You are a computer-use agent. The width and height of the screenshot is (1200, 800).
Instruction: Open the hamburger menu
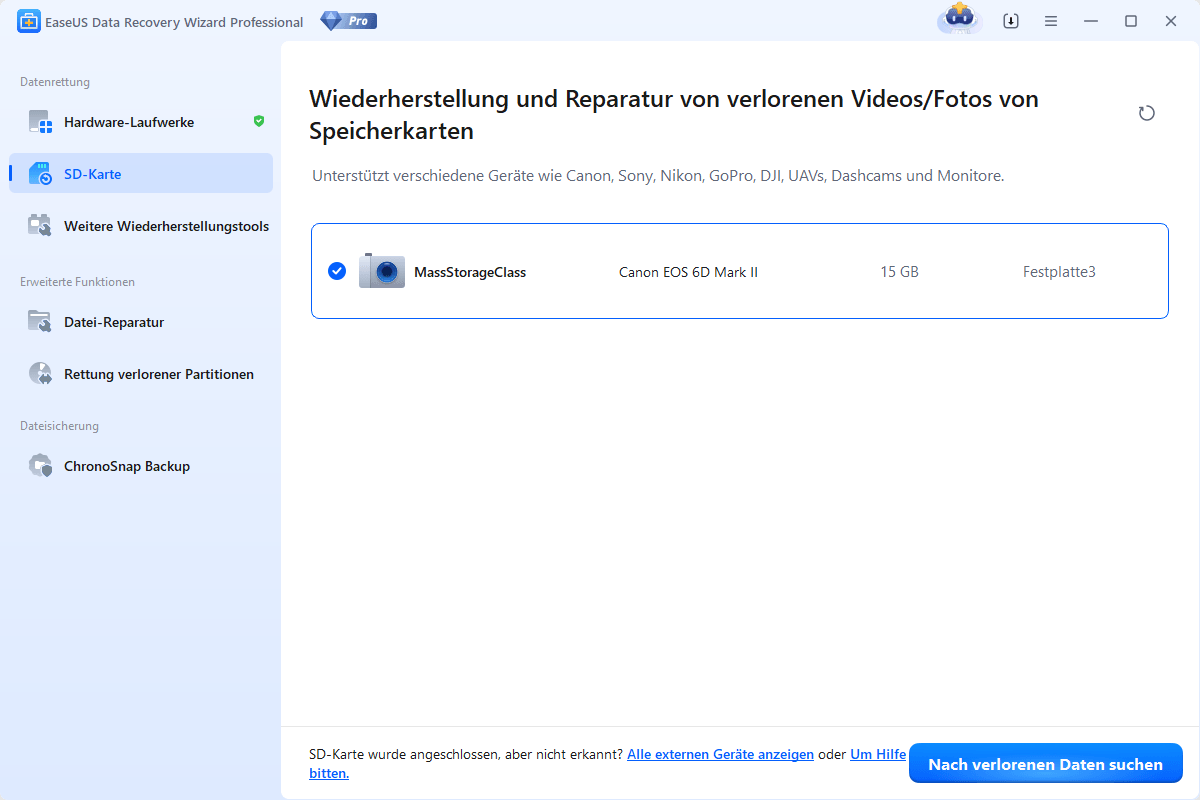(1051, 21)
